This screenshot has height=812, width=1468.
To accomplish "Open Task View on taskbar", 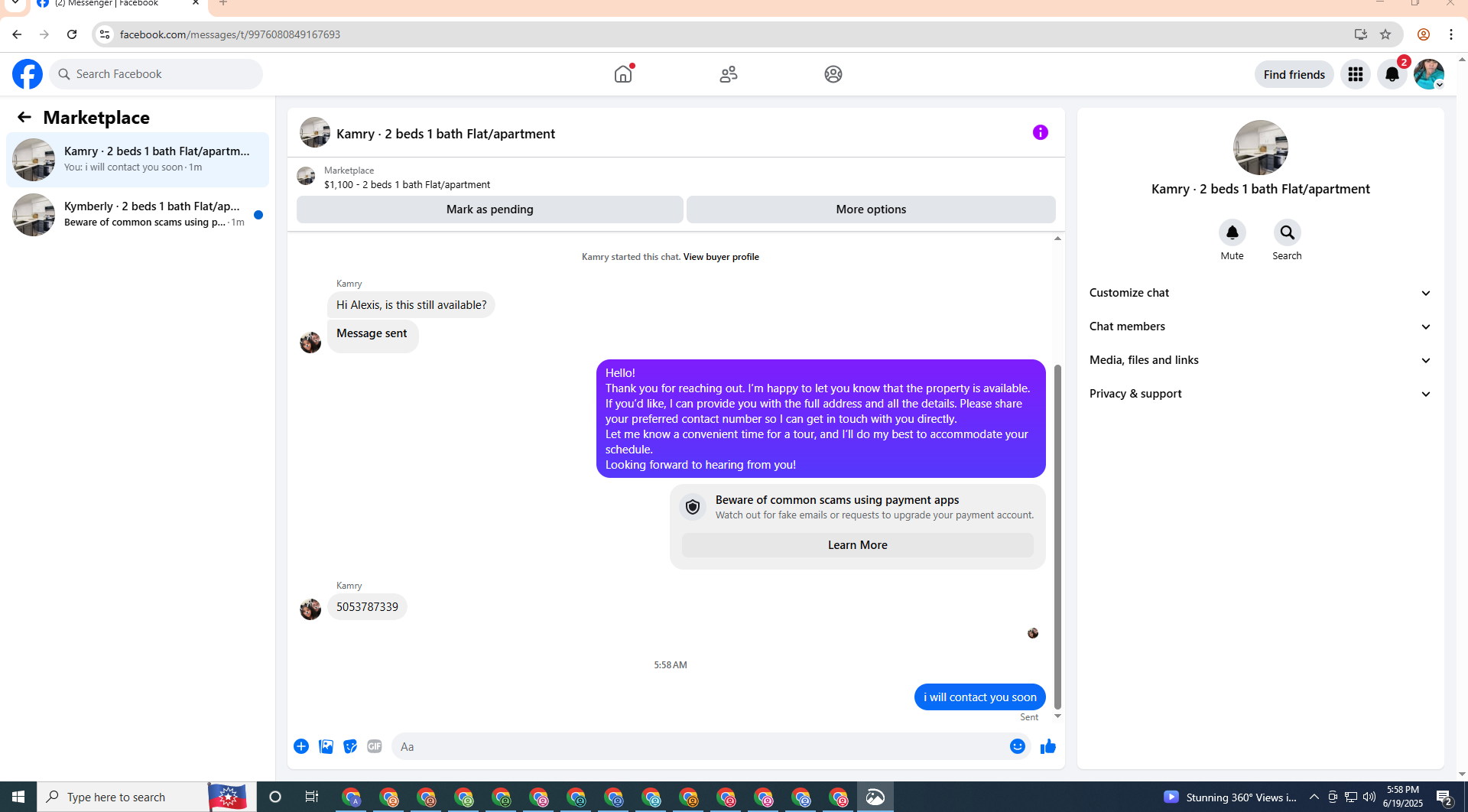I will 312,797.
